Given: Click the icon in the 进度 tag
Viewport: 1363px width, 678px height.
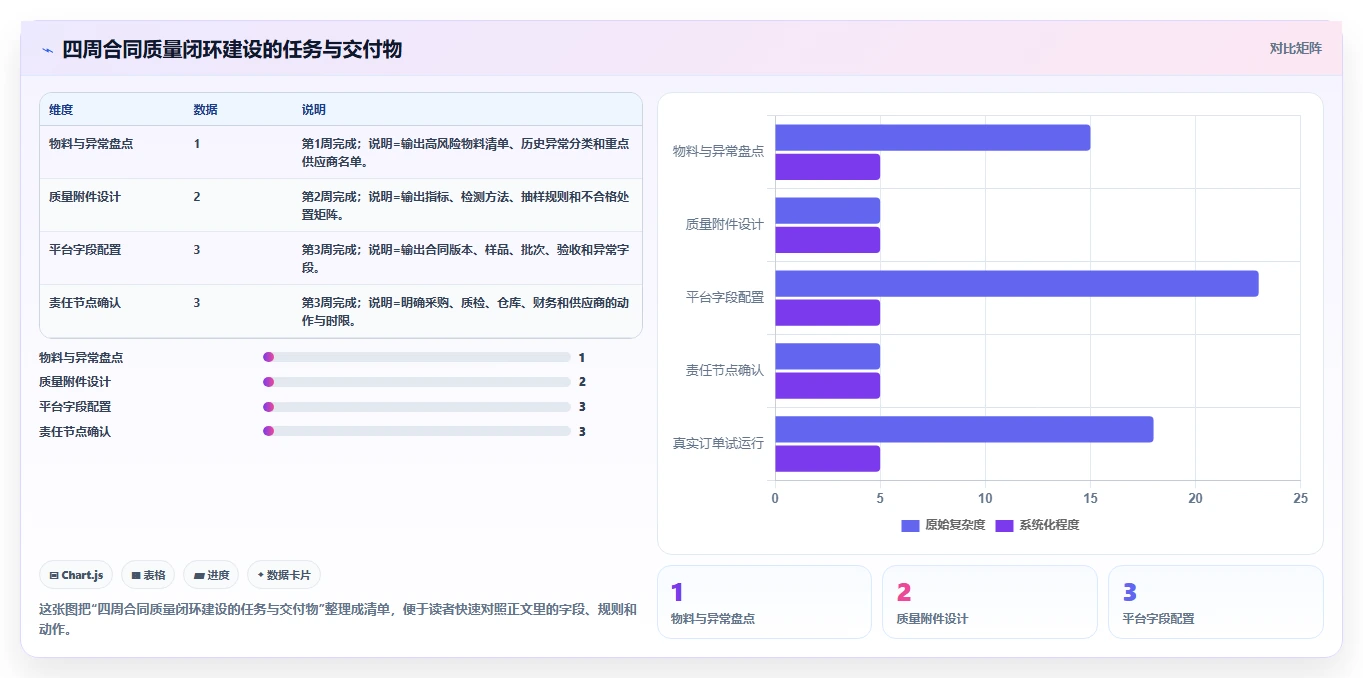Looking at the screenshot, I should pos(199,575).
